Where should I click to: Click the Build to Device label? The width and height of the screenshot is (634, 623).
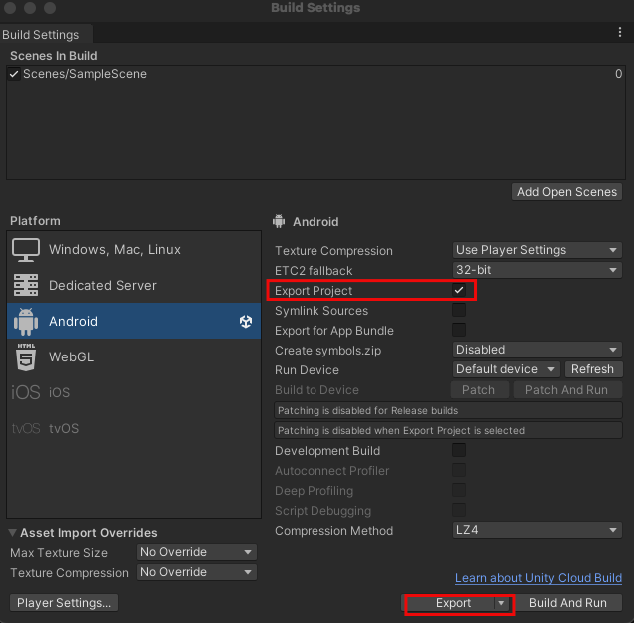click(317, 390)
